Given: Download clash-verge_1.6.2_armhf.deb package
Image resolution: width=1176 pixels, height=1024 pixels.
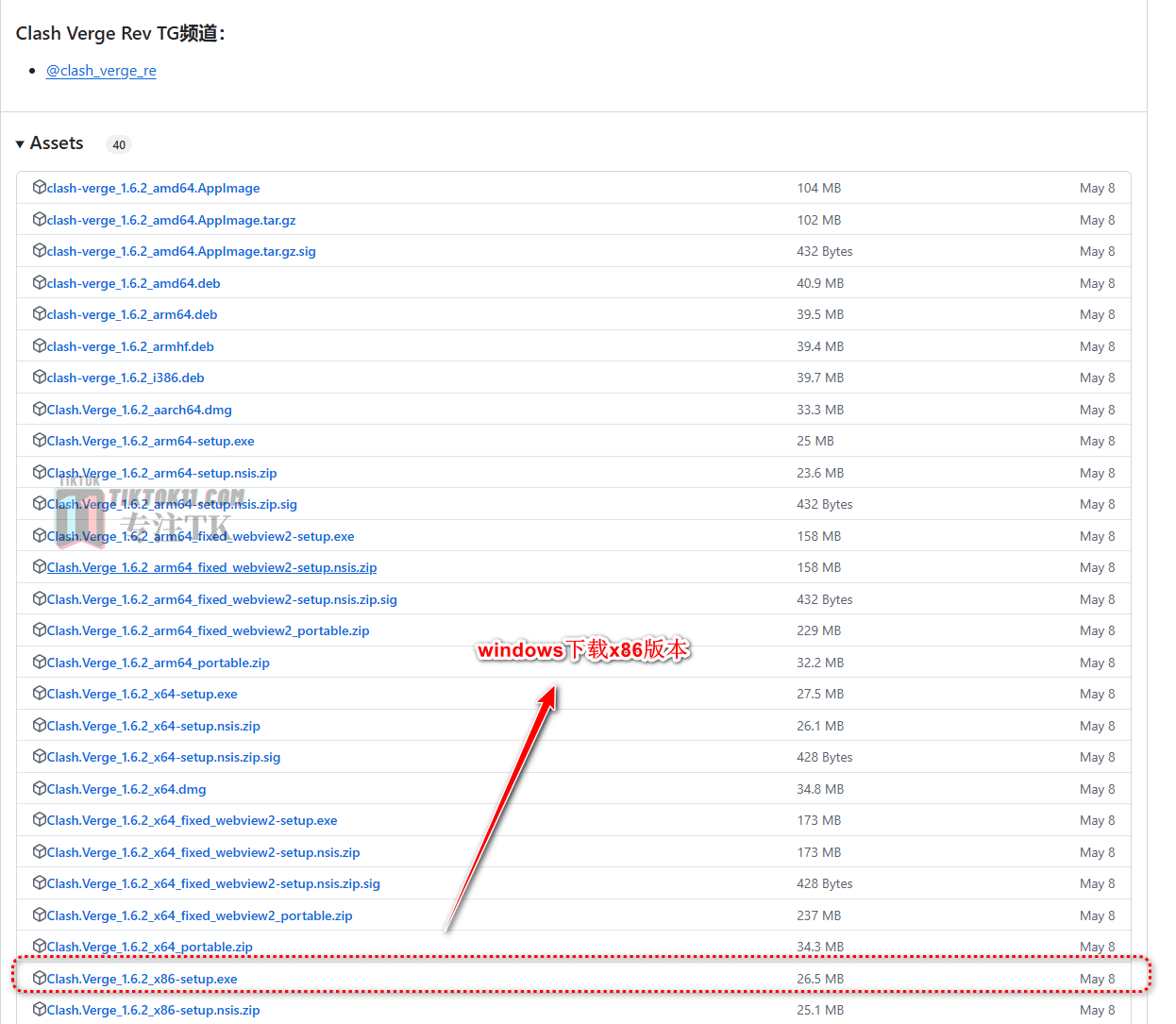Looking at the screenshot, I should [x=130, y=346].
